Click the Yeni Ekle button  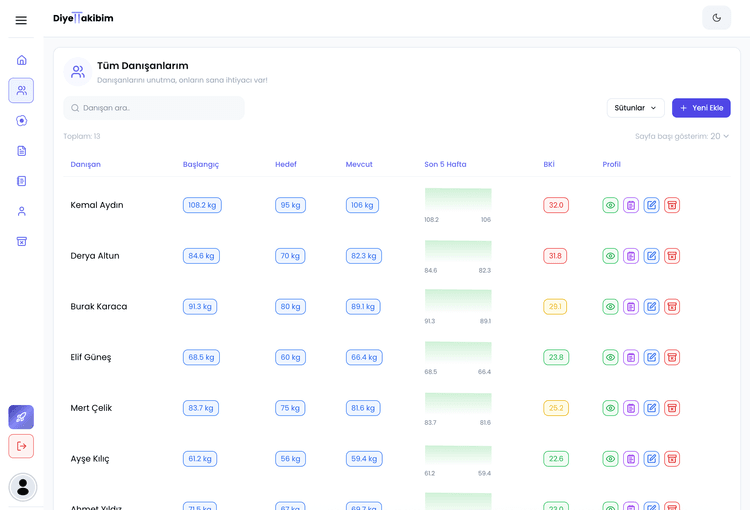pos(701,108)
